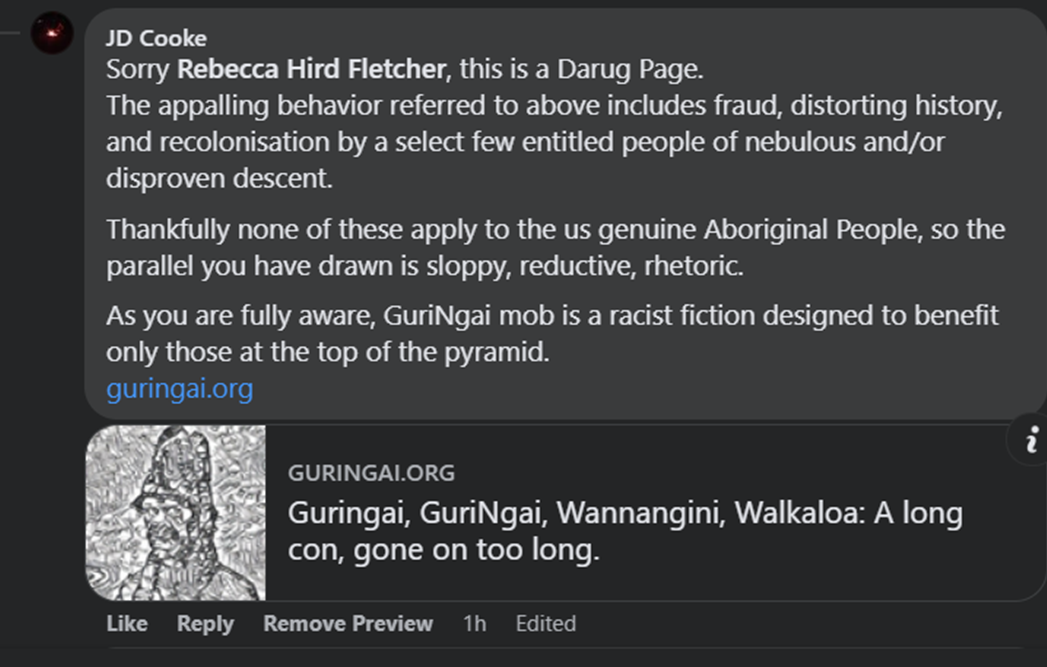This screenshot has height=667, width=1047.
Task: Click Remove Preview under the comment
Action: (x=348, y=623)
